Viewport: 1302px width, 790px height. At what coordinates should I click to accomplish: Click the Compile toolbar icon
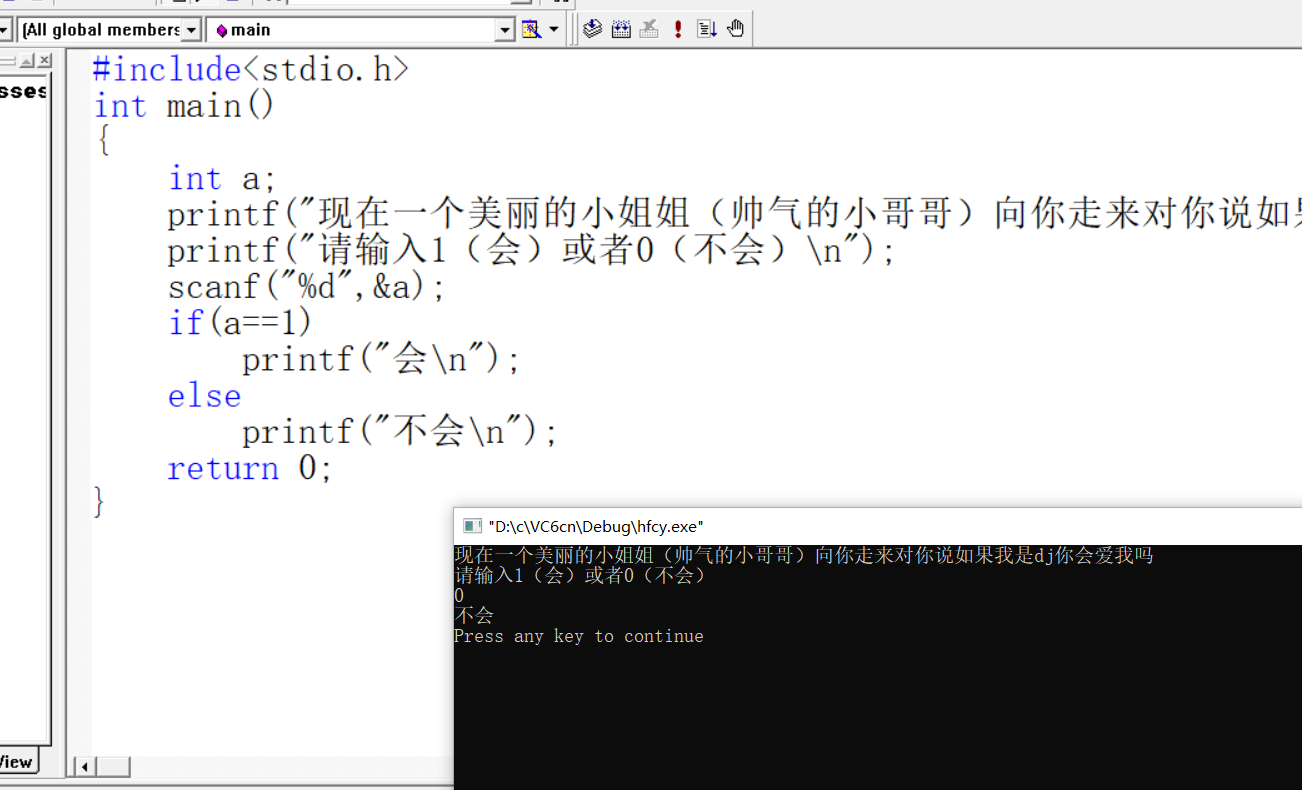592,29
